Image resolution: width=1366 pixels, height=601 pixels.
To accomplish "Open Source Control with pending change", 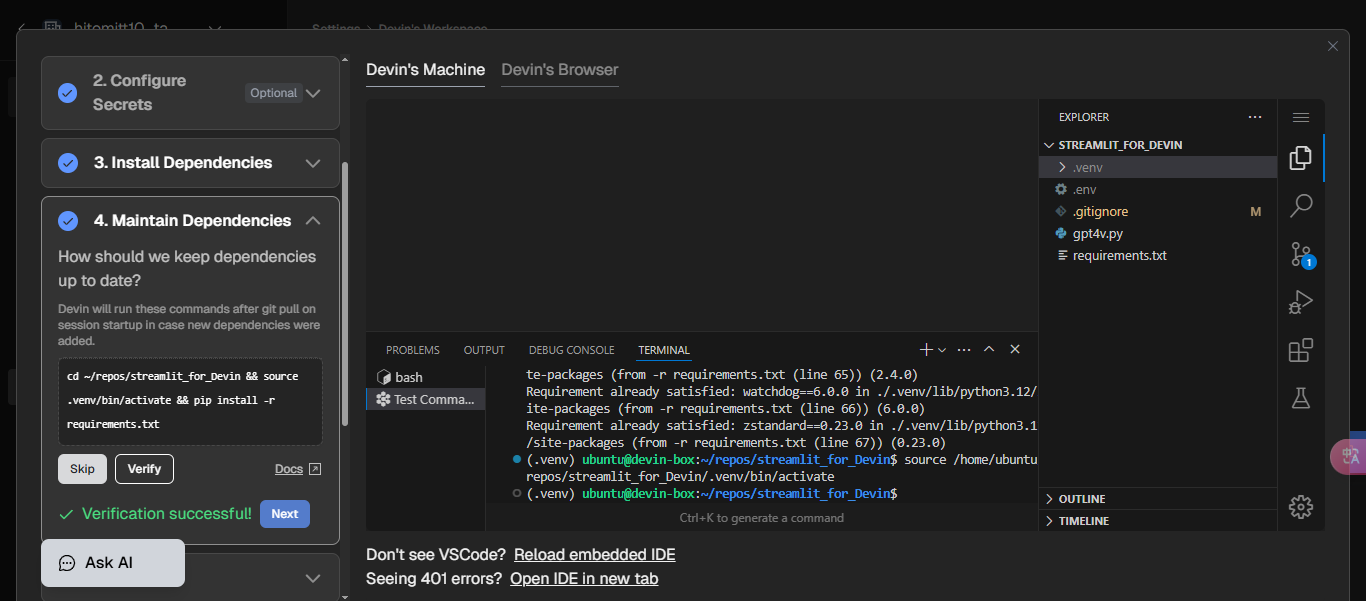I will (x=1300, y=255).
